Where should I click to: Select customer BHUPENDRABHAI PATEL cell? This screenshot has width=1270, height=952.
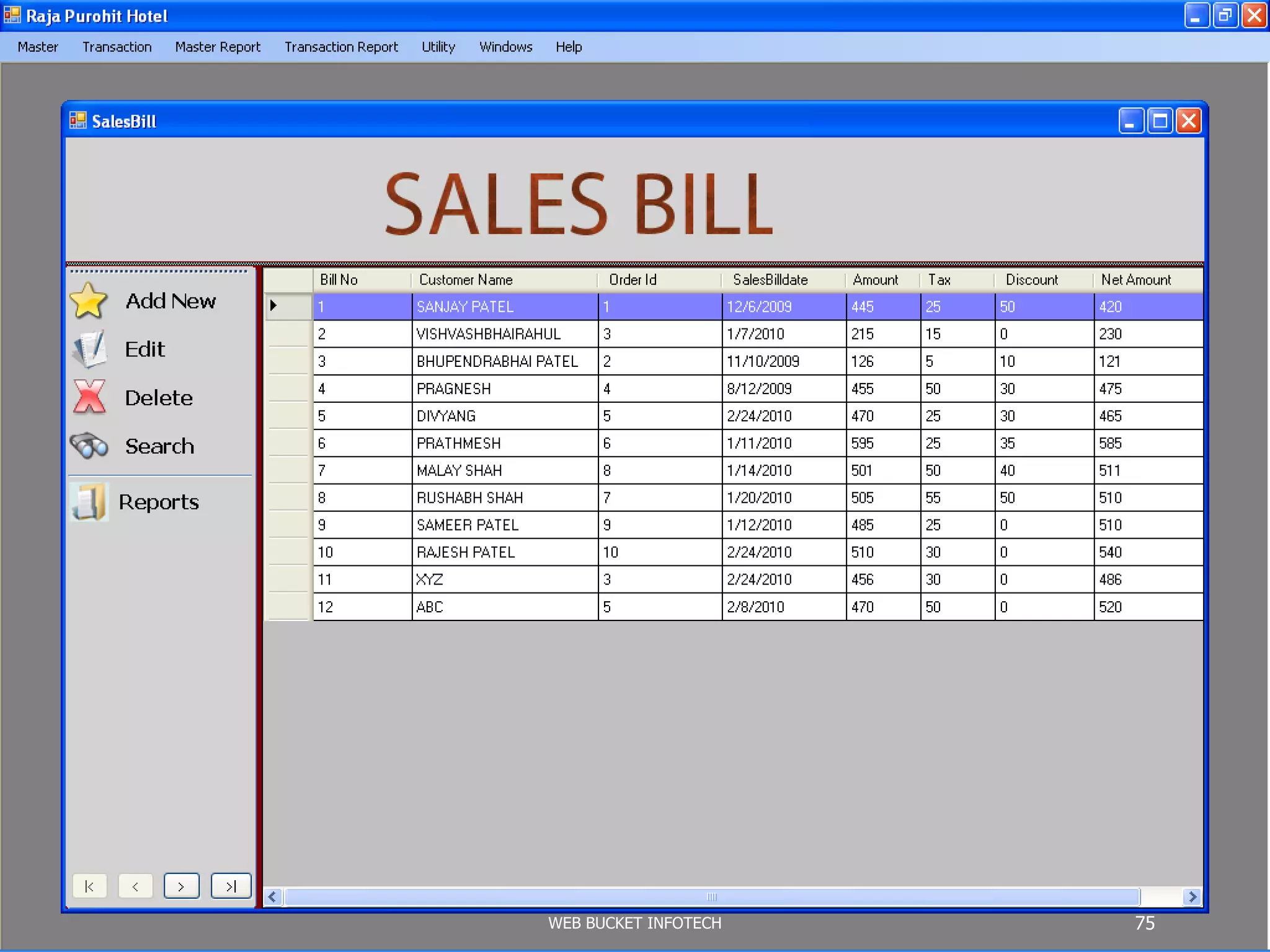point(505,361)
